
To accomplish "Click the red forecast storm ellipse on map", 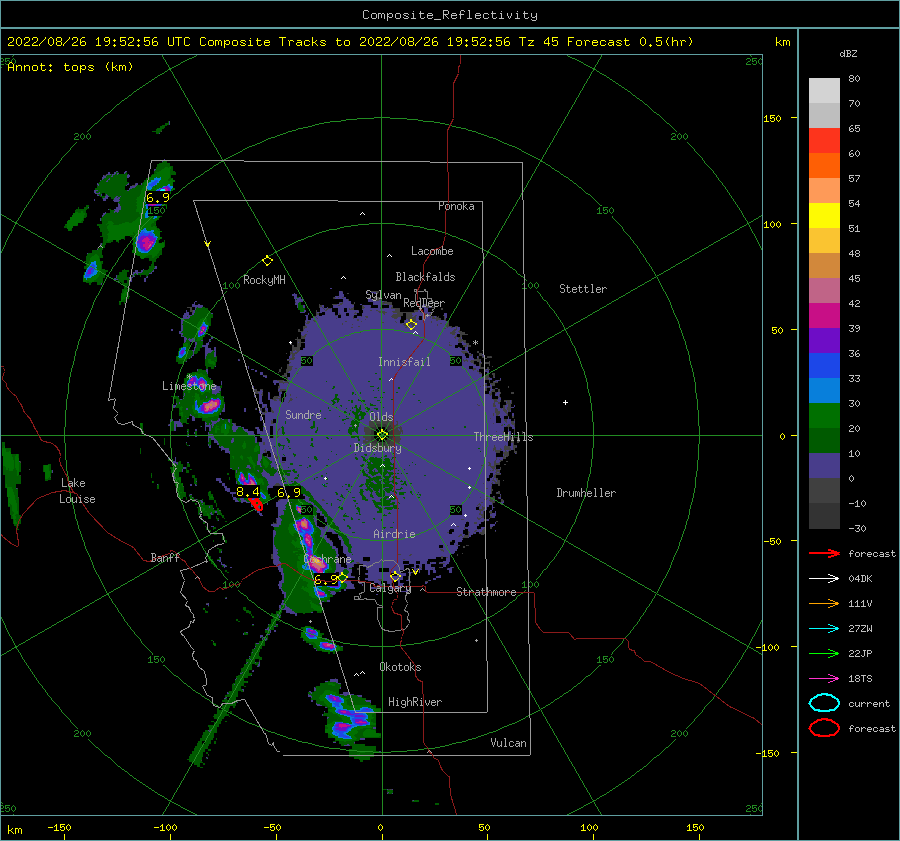I will pyautogui.click(x=257, y=505).
